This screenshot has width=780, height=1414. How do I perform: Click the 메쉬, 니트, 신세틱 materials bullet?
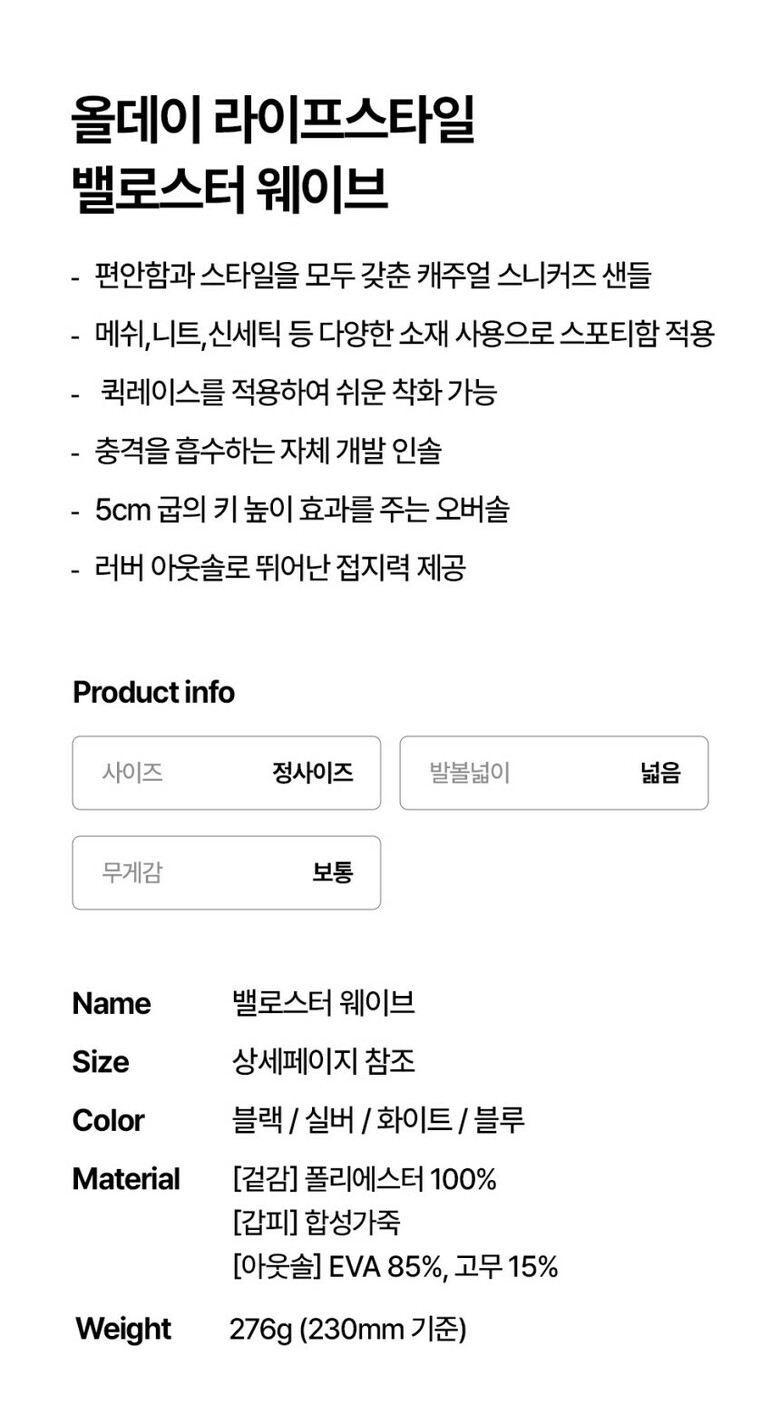click(404, 333)
